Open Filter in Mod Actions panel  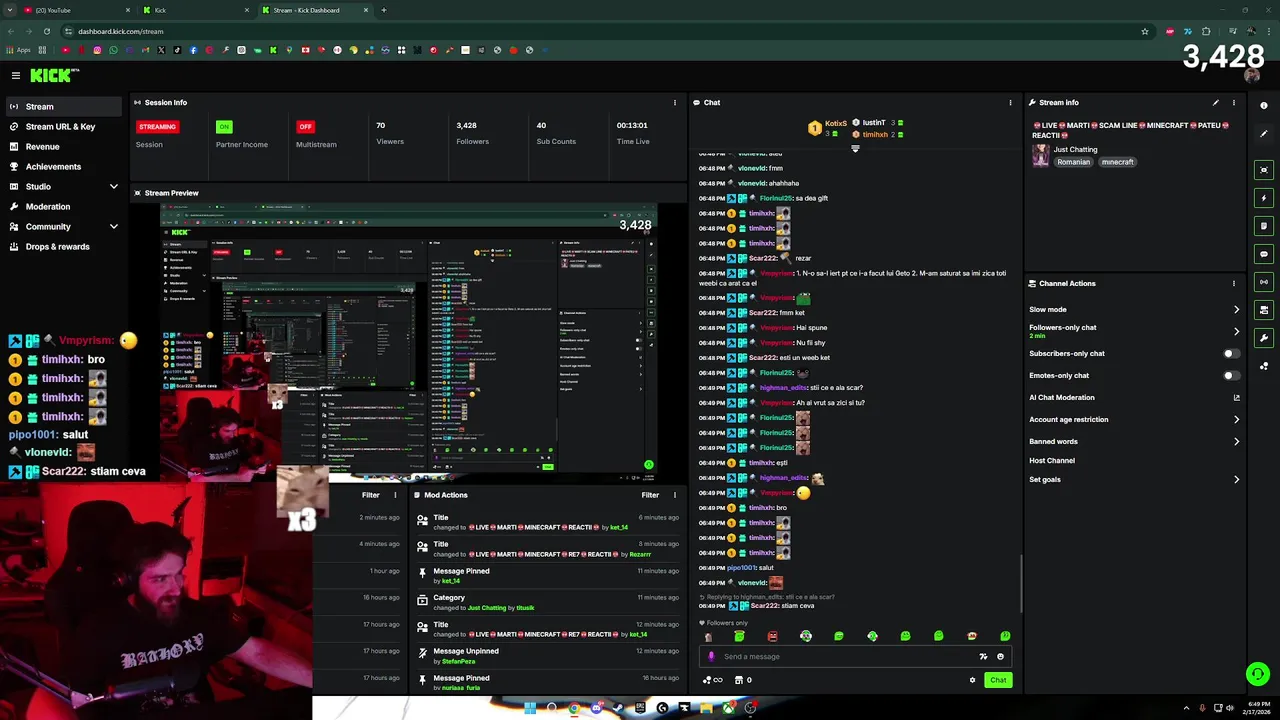point(650,495)
